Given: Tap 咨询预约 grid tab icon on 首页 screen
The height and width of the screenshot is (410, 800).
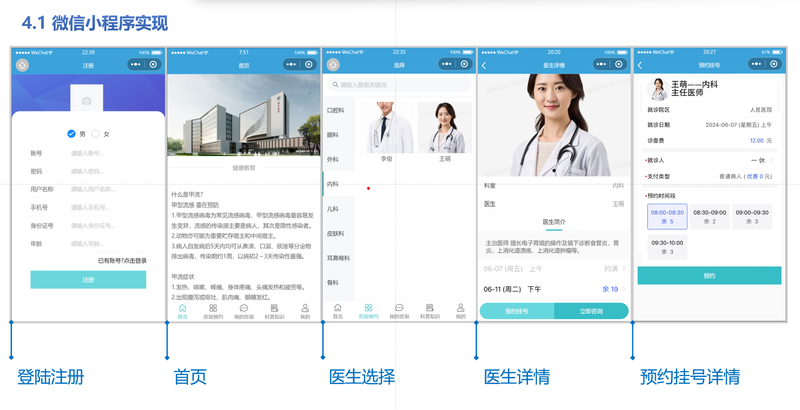Looking at the screenshot, I should click(x=213, y=308).
